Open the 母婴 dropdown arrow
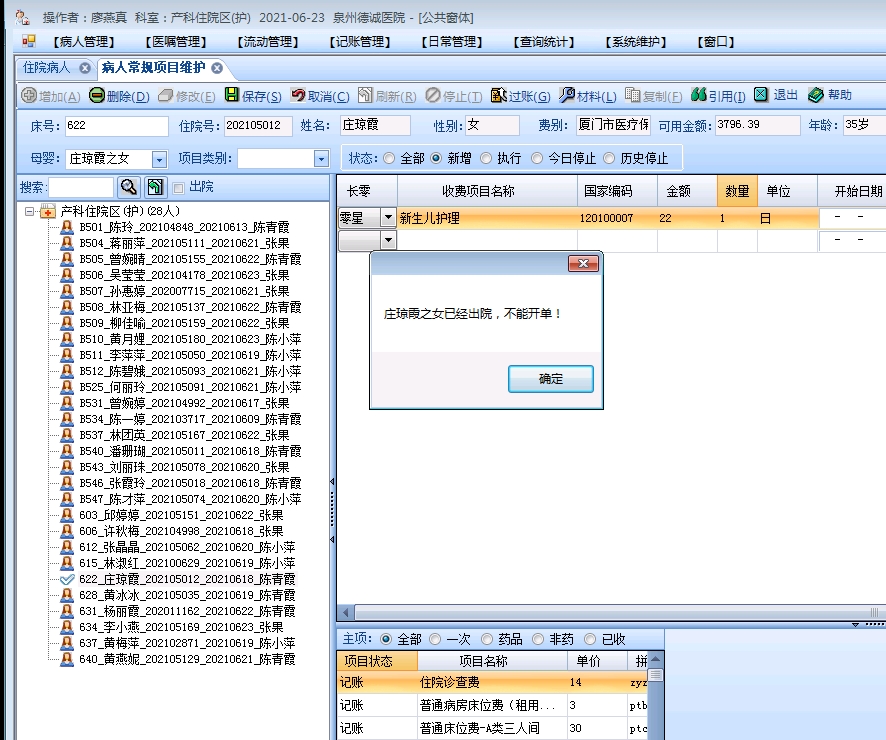 pyautogui.click(x=159, y=159)
